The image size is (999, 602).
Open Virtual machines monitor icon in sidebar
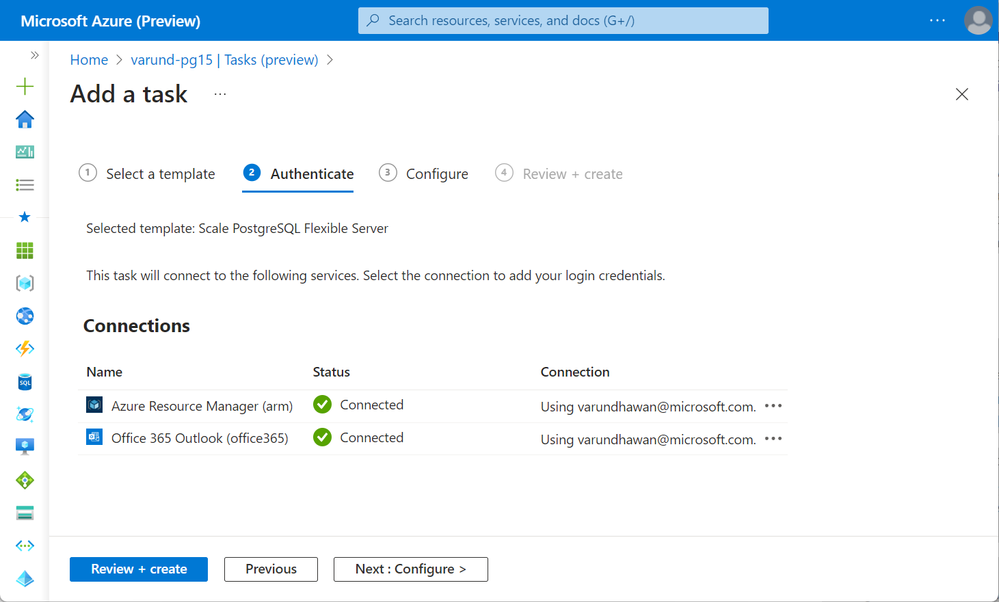click(x=25, y=447)
